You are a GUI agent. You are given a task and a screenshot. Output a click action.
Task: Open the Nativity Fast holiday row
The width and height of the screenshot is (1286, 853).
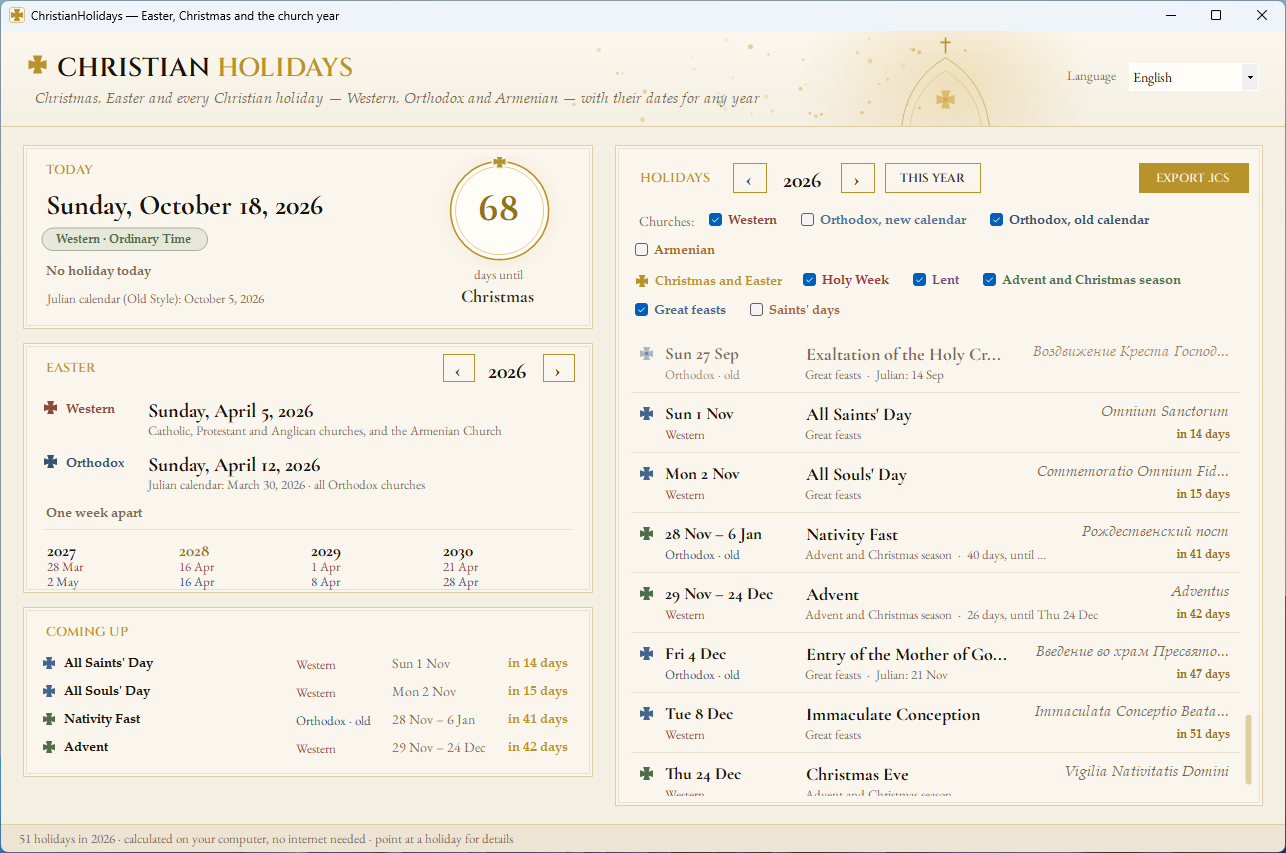(x=935, y=543)
